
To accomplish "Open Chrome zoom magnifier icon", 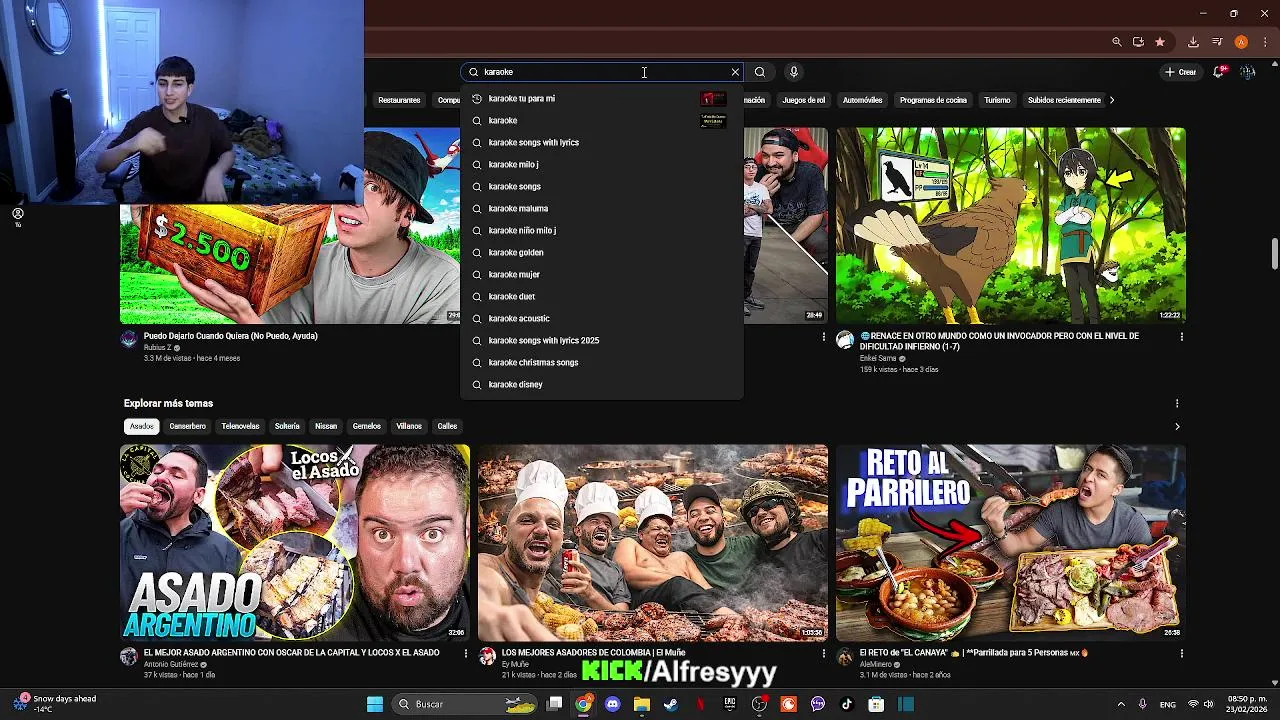I will click(1117, 42).
